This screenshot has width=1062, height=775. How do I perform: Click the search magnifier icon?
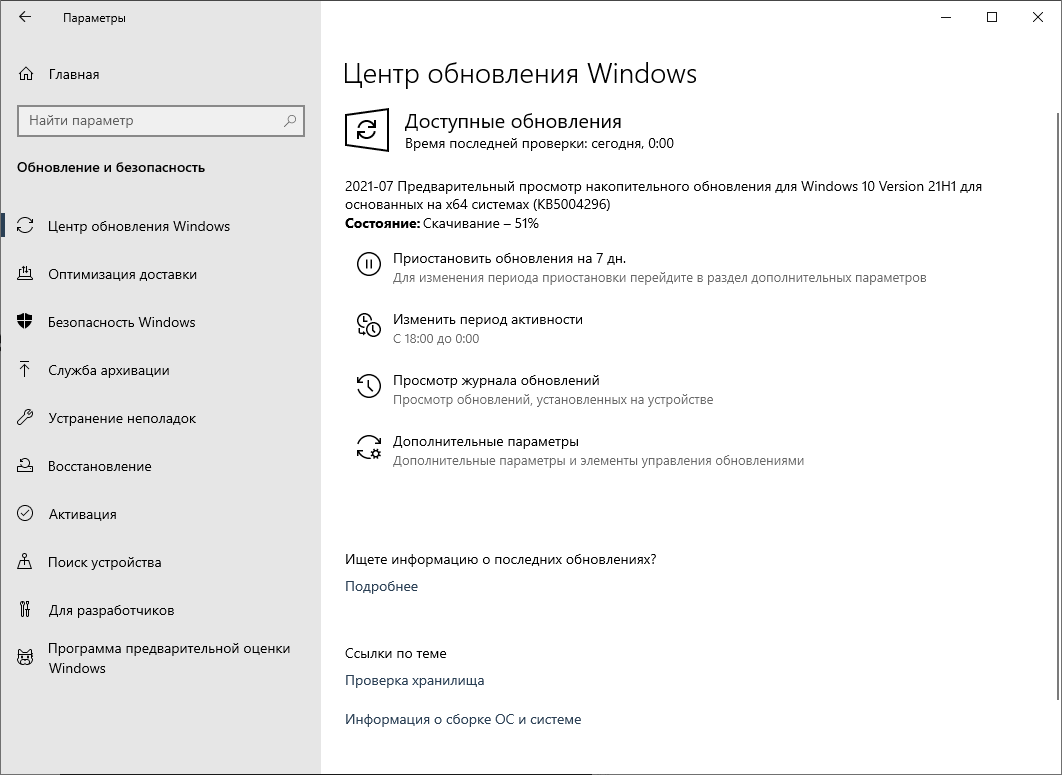pos(290,121)
